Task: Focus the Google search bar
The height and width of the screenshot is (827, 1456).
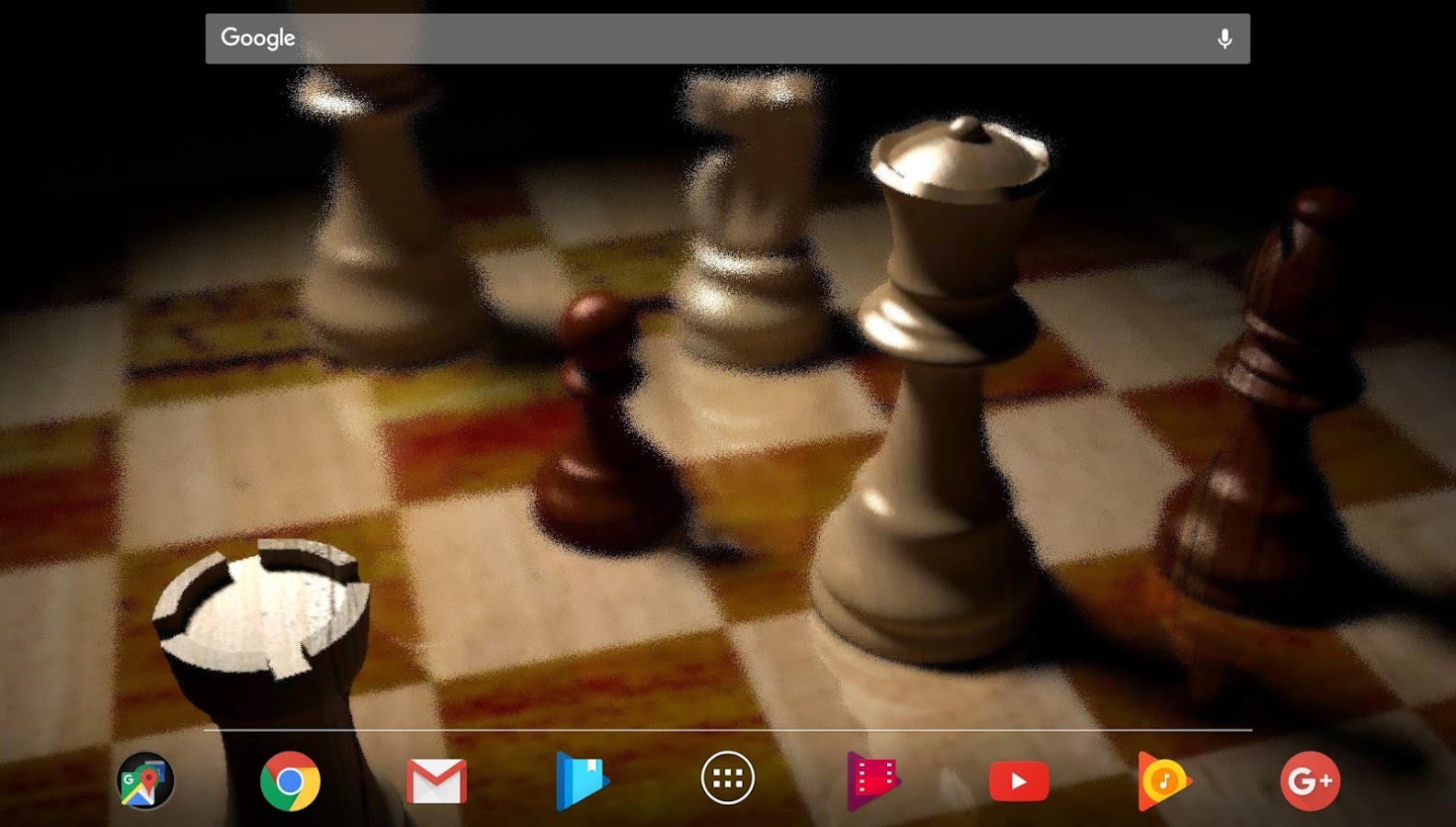Action: coord(728,39)
